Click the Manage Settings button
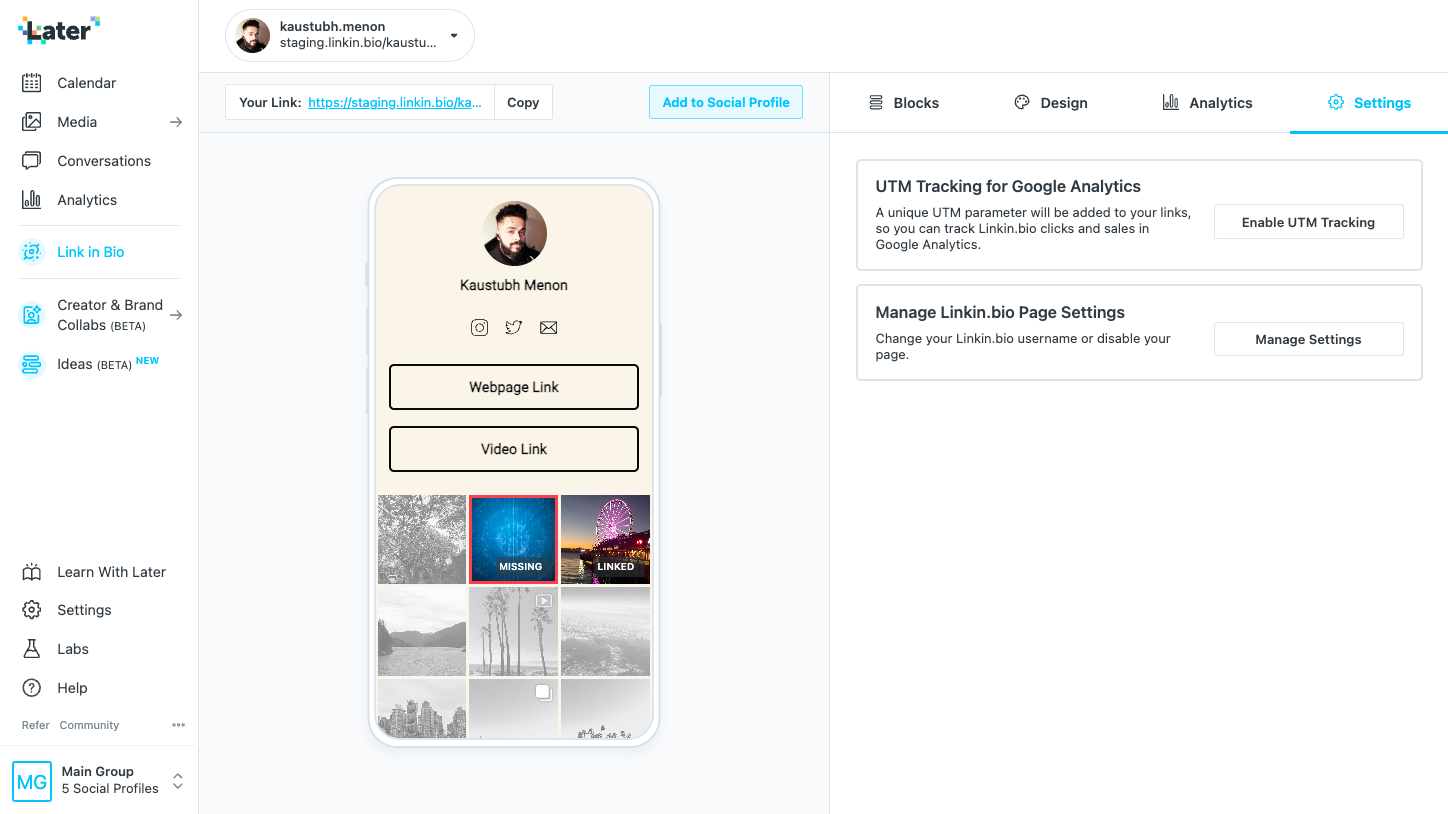 [1308, 339]
